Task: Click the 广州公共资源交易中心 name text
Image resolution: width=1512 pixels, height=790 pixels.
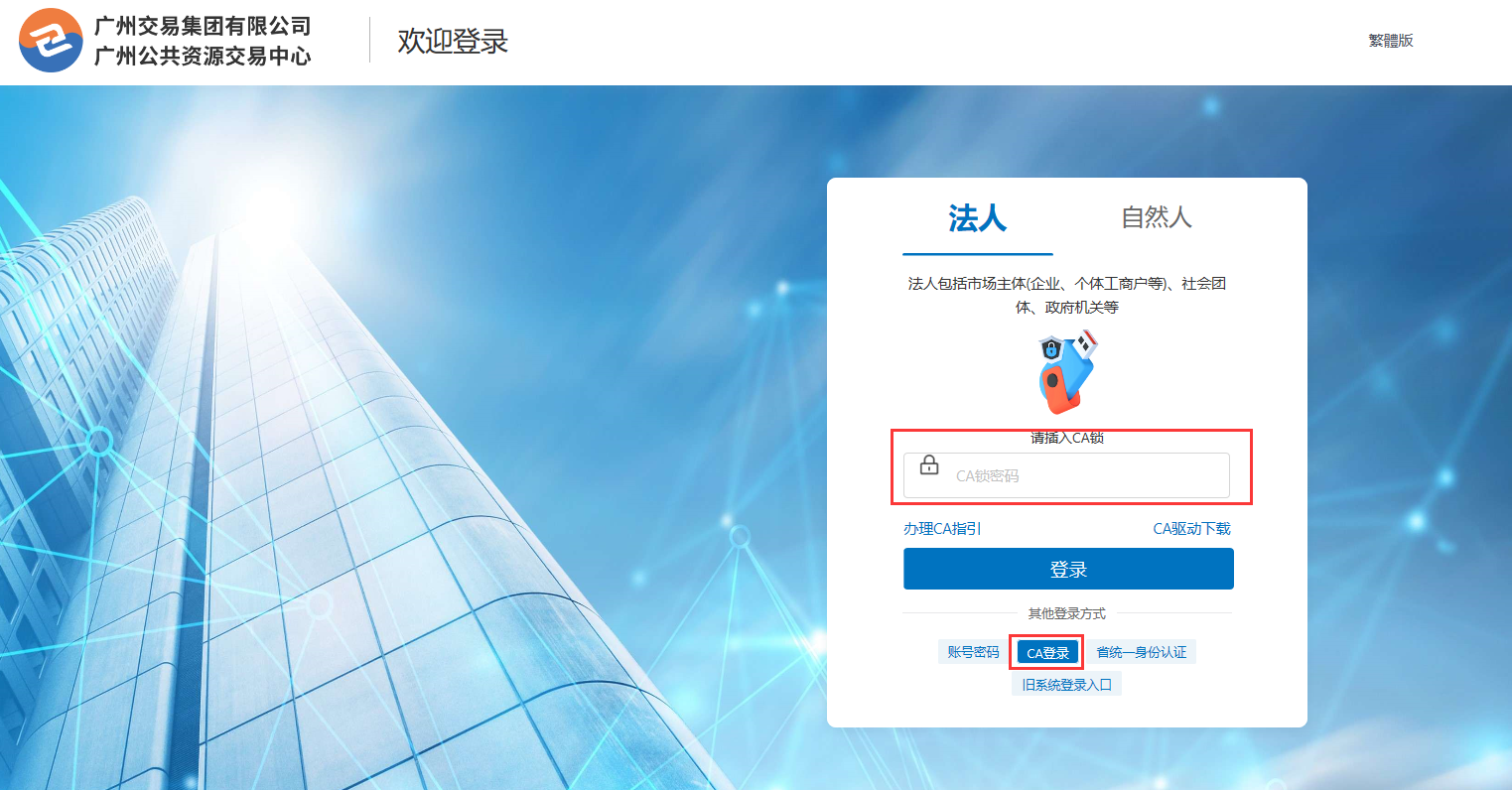Action: tap(203, 57)
